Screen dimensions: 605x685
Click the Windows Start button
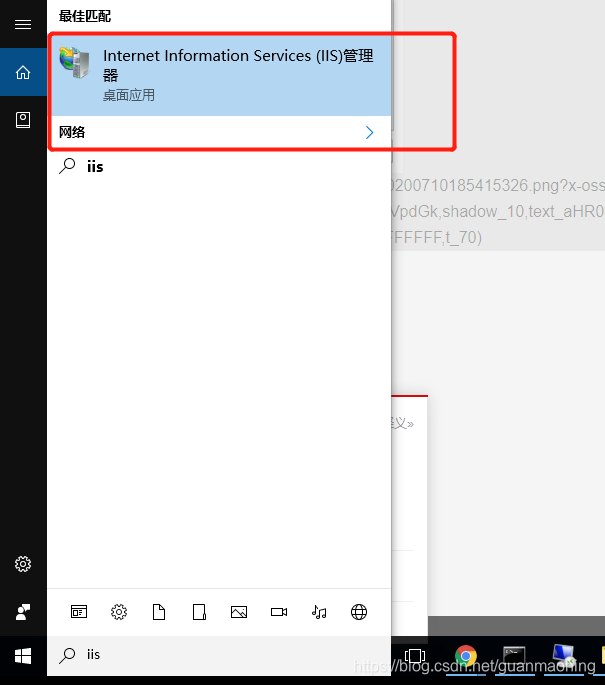coord(23,656)
